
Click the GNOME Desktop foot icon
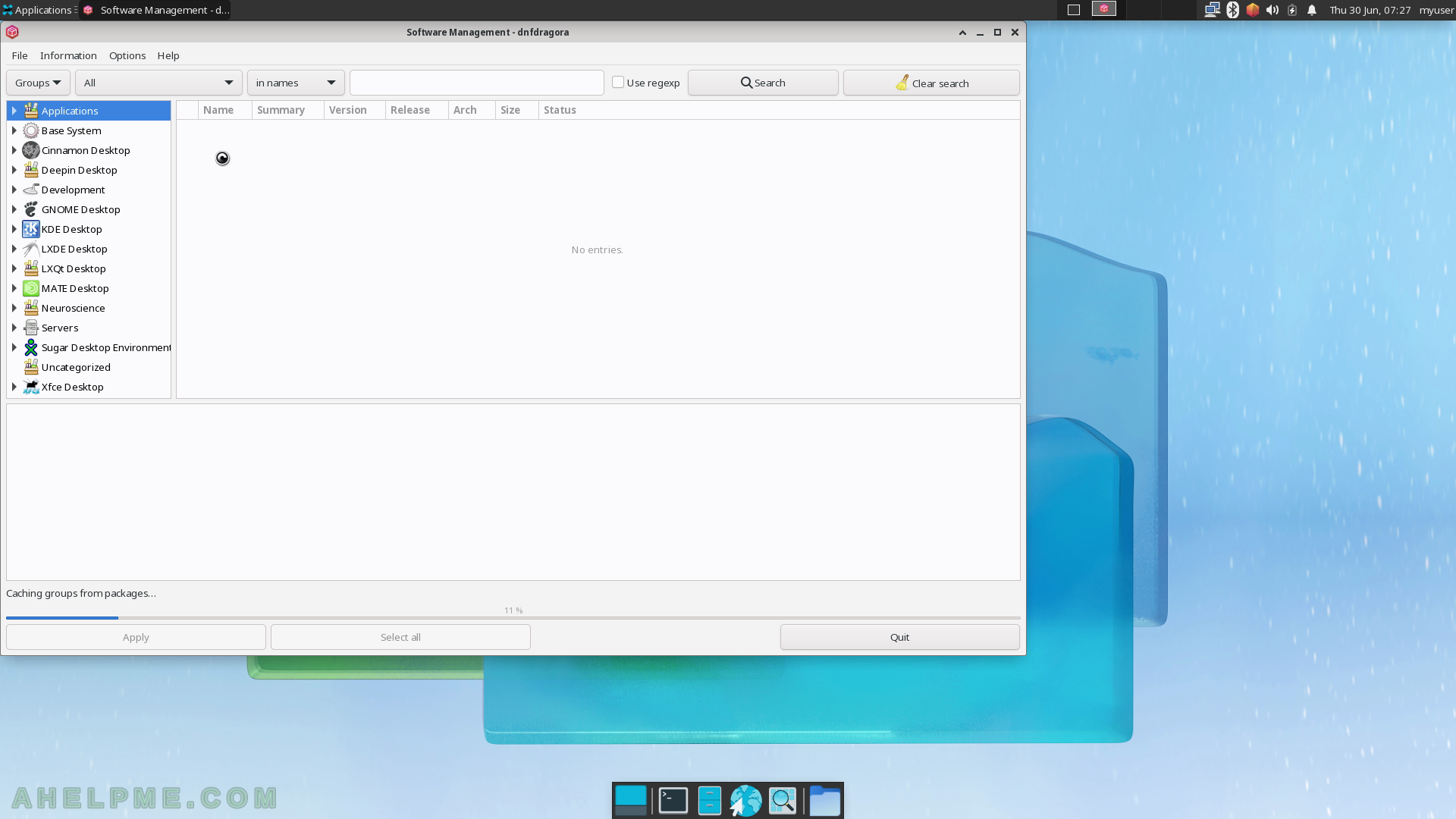31,209
